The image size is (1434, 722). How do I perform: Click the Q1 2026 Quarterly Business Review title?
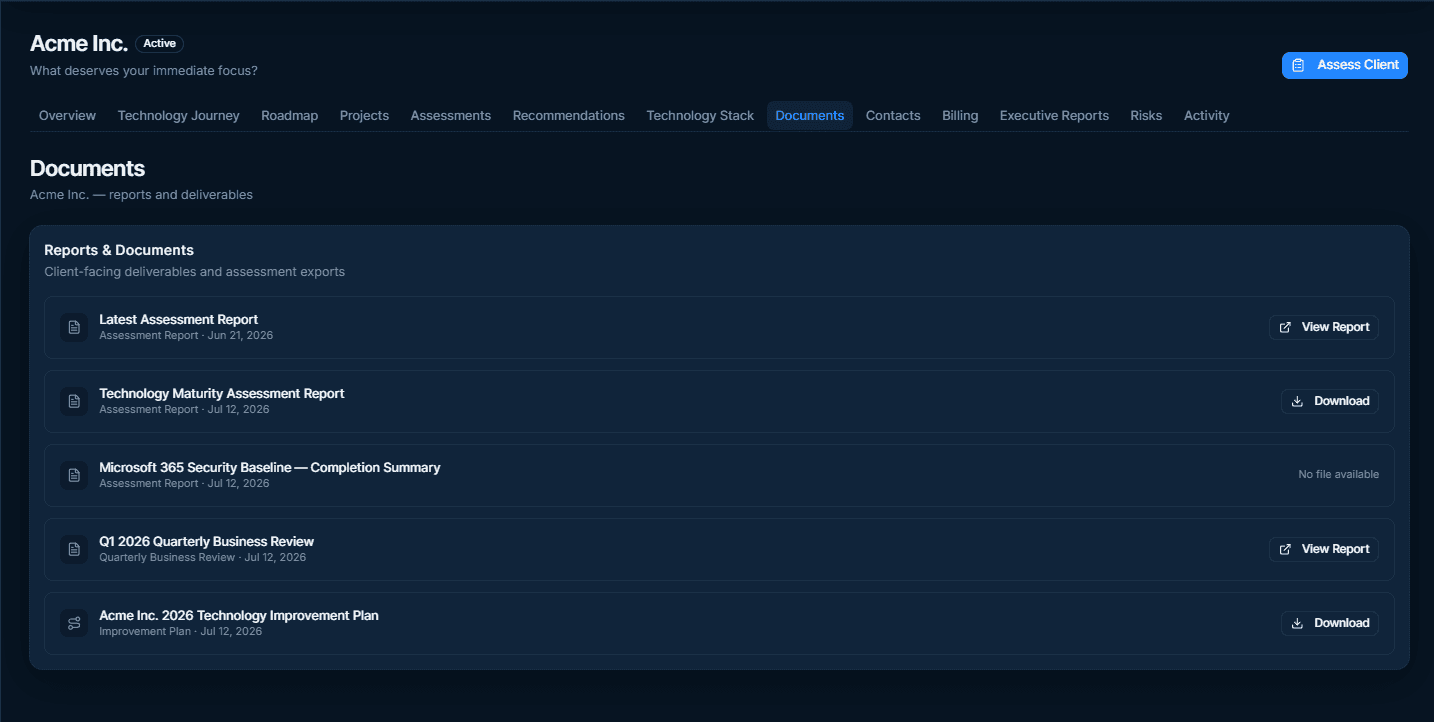point(207,542)
